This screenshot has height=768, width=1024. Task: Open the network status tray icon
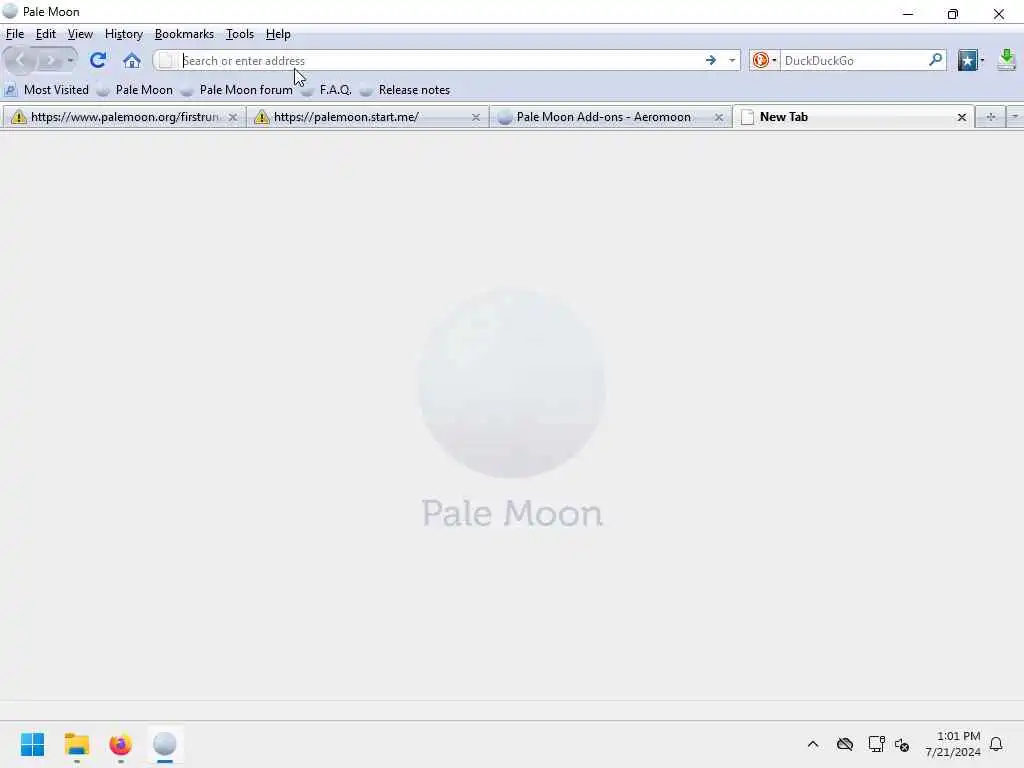876,744
